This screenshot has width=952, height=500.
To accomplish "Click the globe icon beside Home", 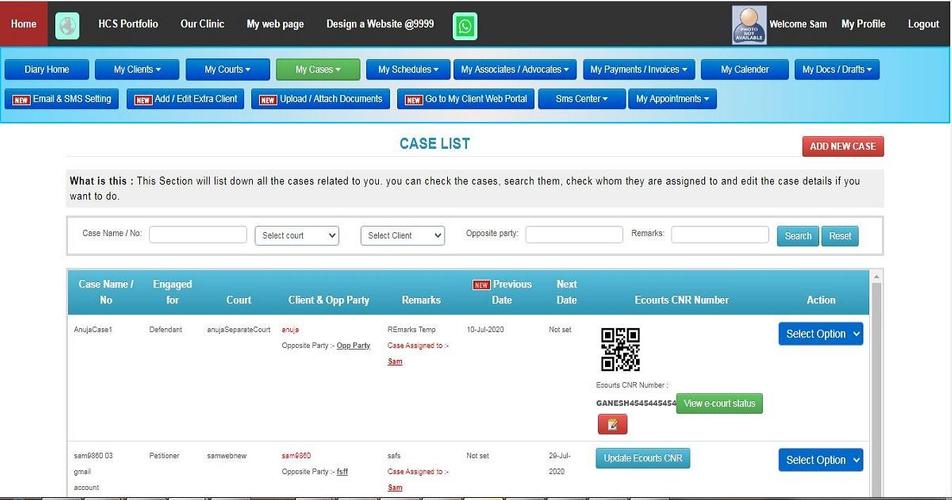I will tap(67, 25).
